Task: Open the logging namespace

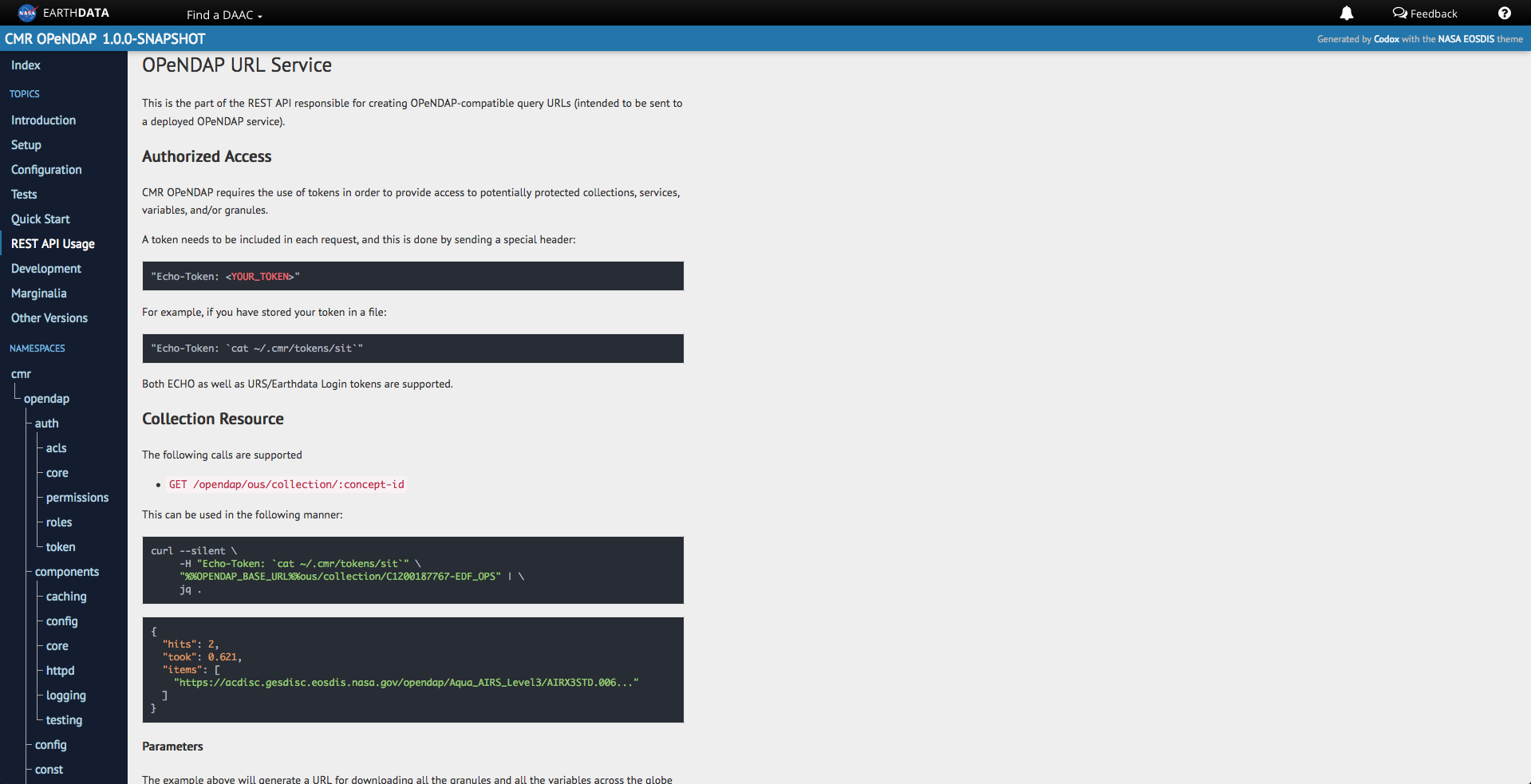Action: (66, 695)
